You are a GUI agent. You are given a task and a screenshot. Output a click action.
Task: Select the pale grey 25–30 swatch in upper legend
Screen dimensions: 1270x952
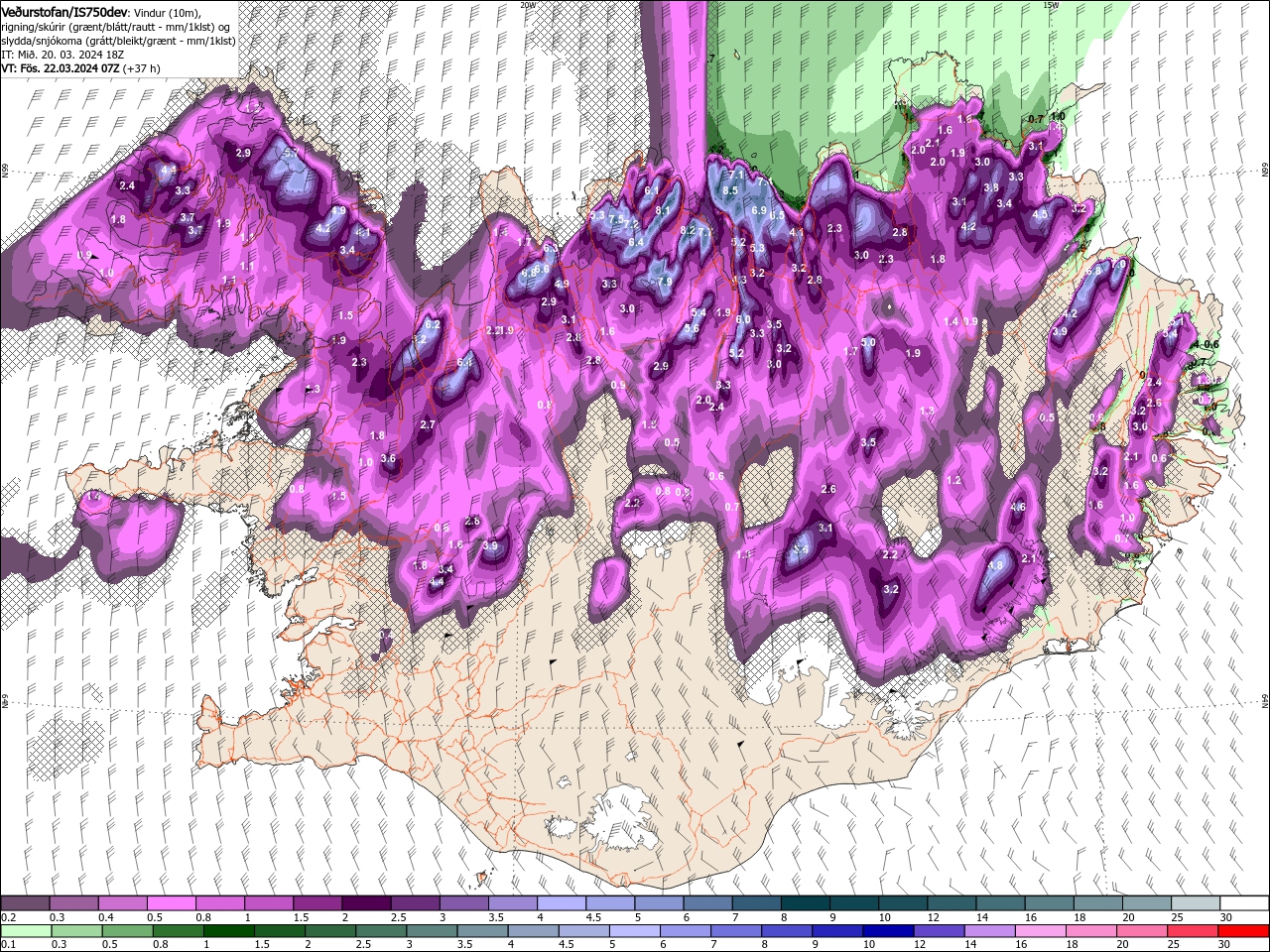(x=1195, y=903)
